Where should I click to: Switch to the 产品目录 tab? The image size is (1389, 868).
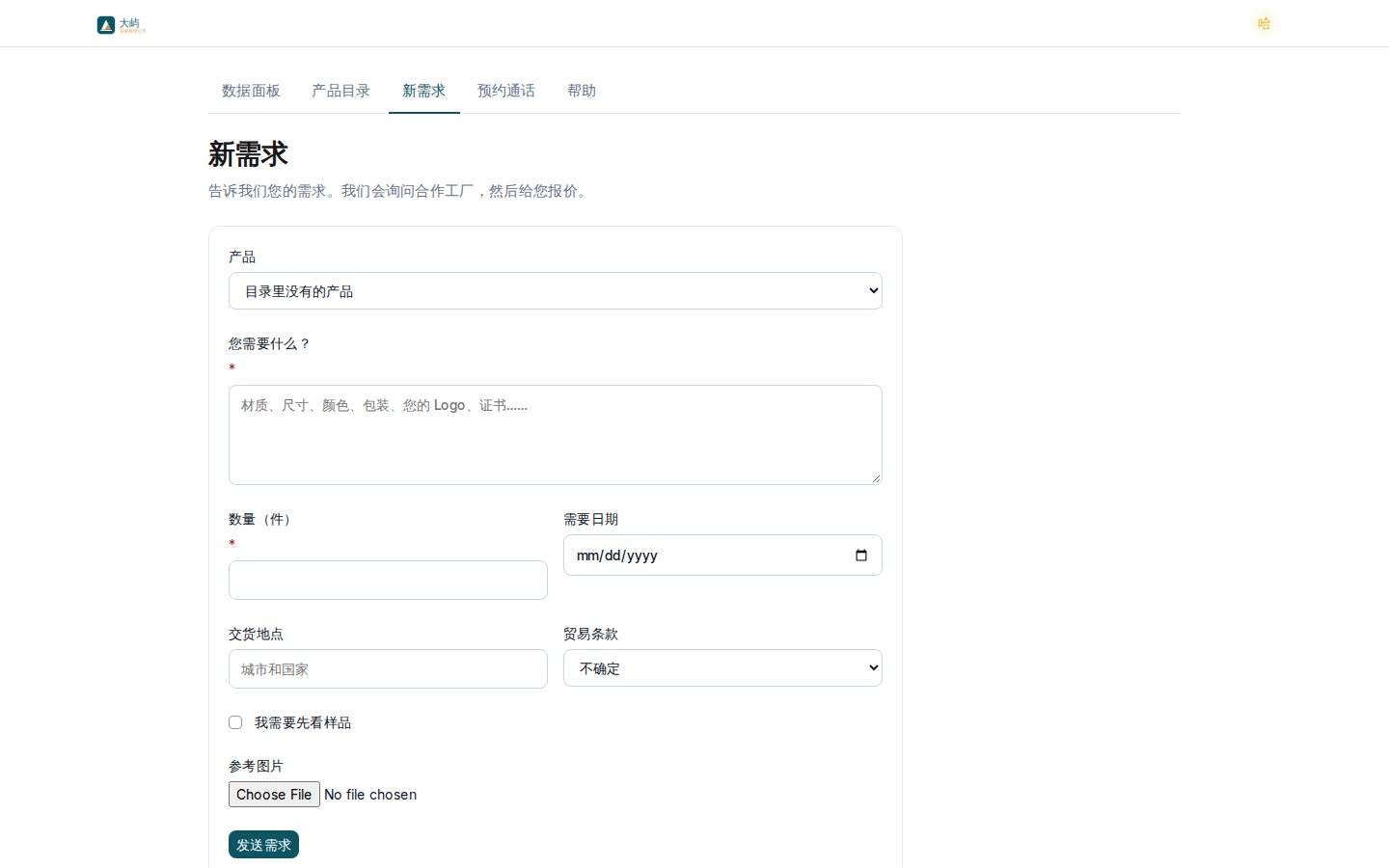click(340, 91)
